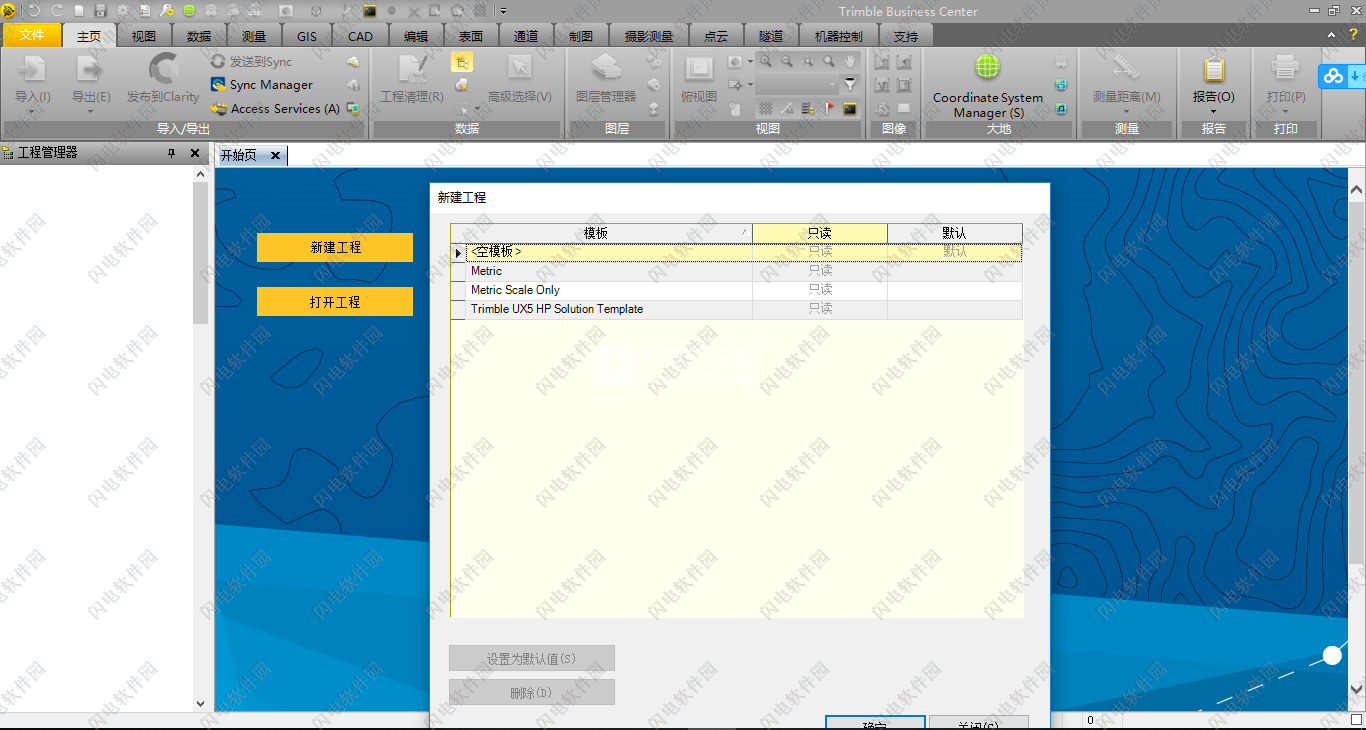Screen dimensions: 1366x730
Task: Switch to the 测量 ribbon tab
Action: click(254, 36)
